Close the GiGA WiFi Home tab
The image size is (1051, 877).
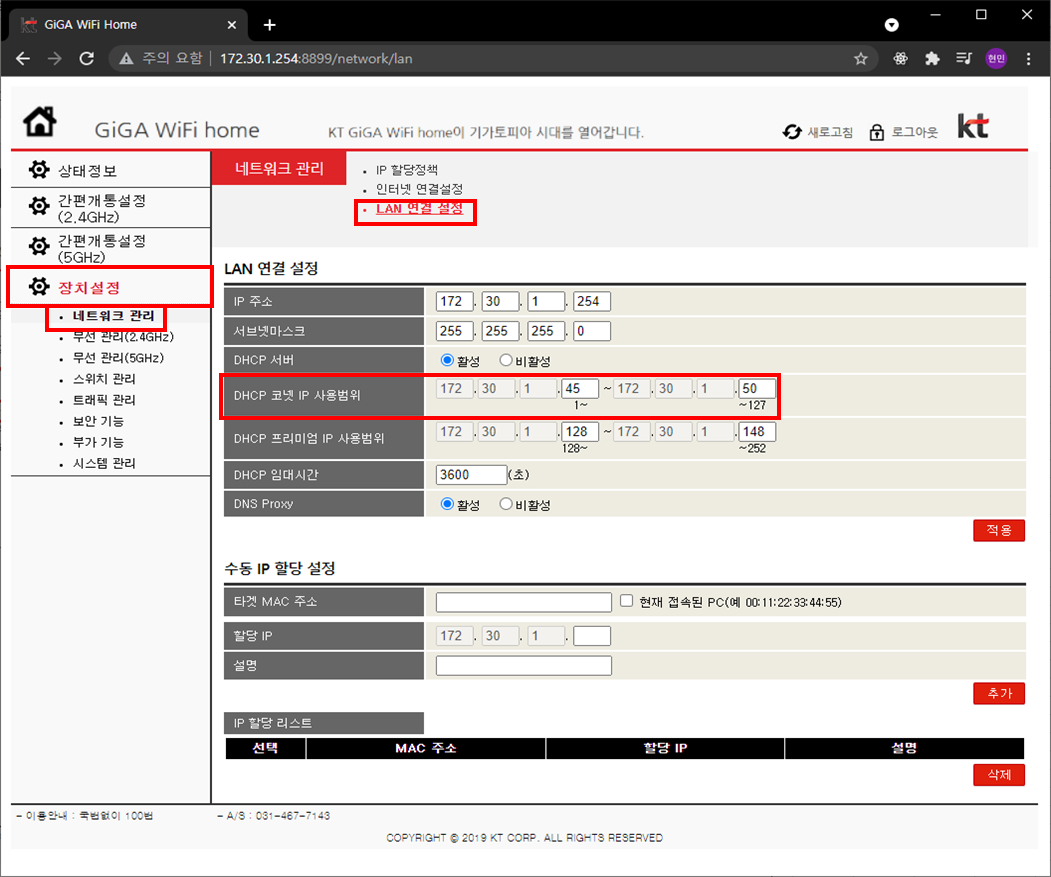(x=231, y=25)
